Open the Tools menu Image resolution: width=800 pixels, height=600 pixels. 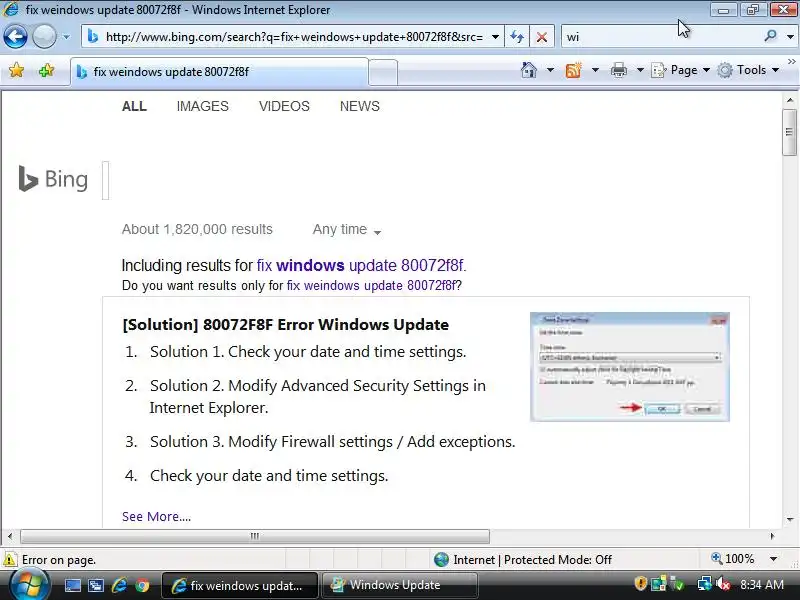pos(748,70)
